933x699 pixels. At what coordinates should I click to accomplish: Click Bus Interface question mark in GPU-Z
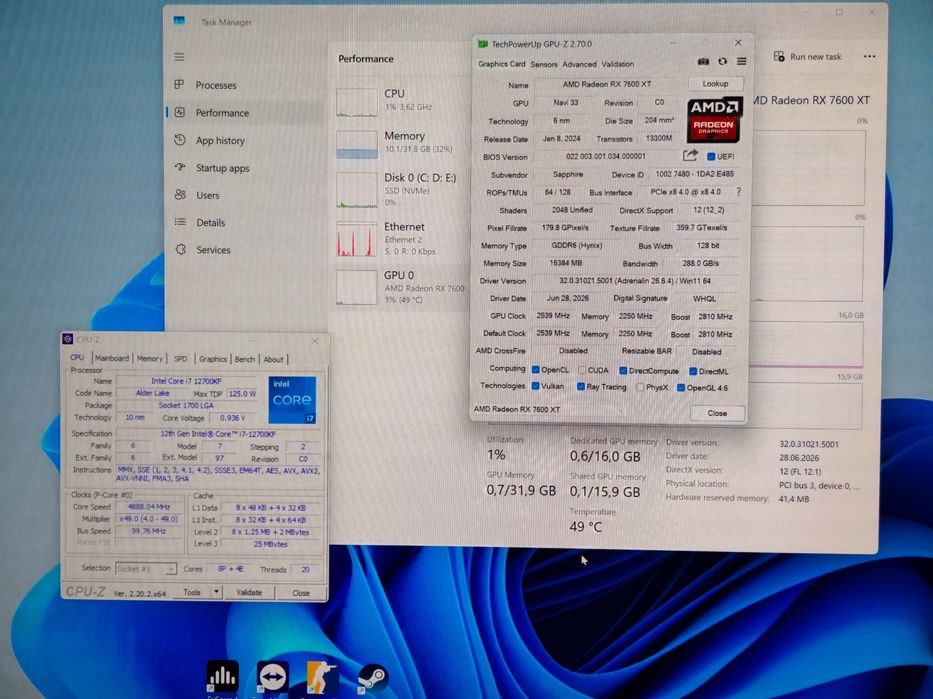[738, 192]
